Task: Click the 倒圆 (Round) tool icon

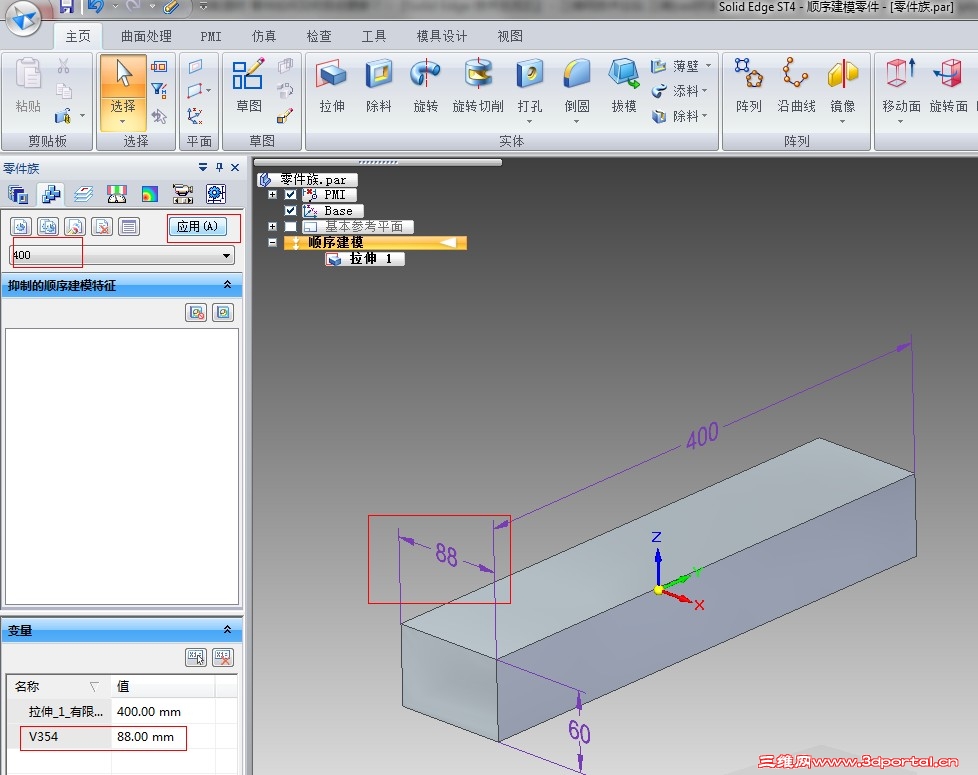Action: pos(577,75)
